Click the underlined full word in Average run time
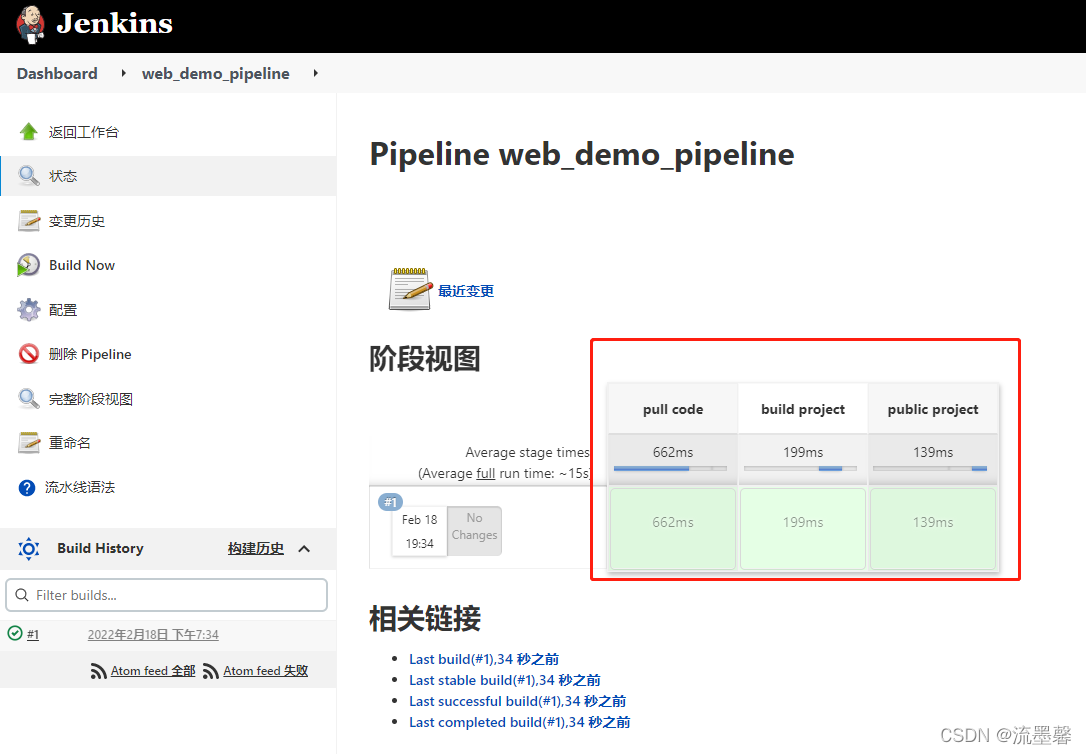 [x=486, y=474]
